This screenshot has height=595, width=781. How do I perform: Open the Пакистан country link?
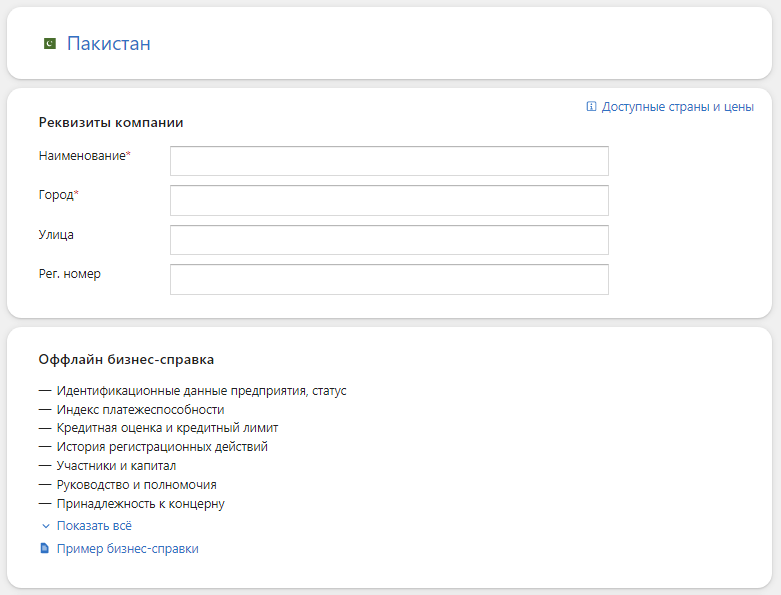109,44
